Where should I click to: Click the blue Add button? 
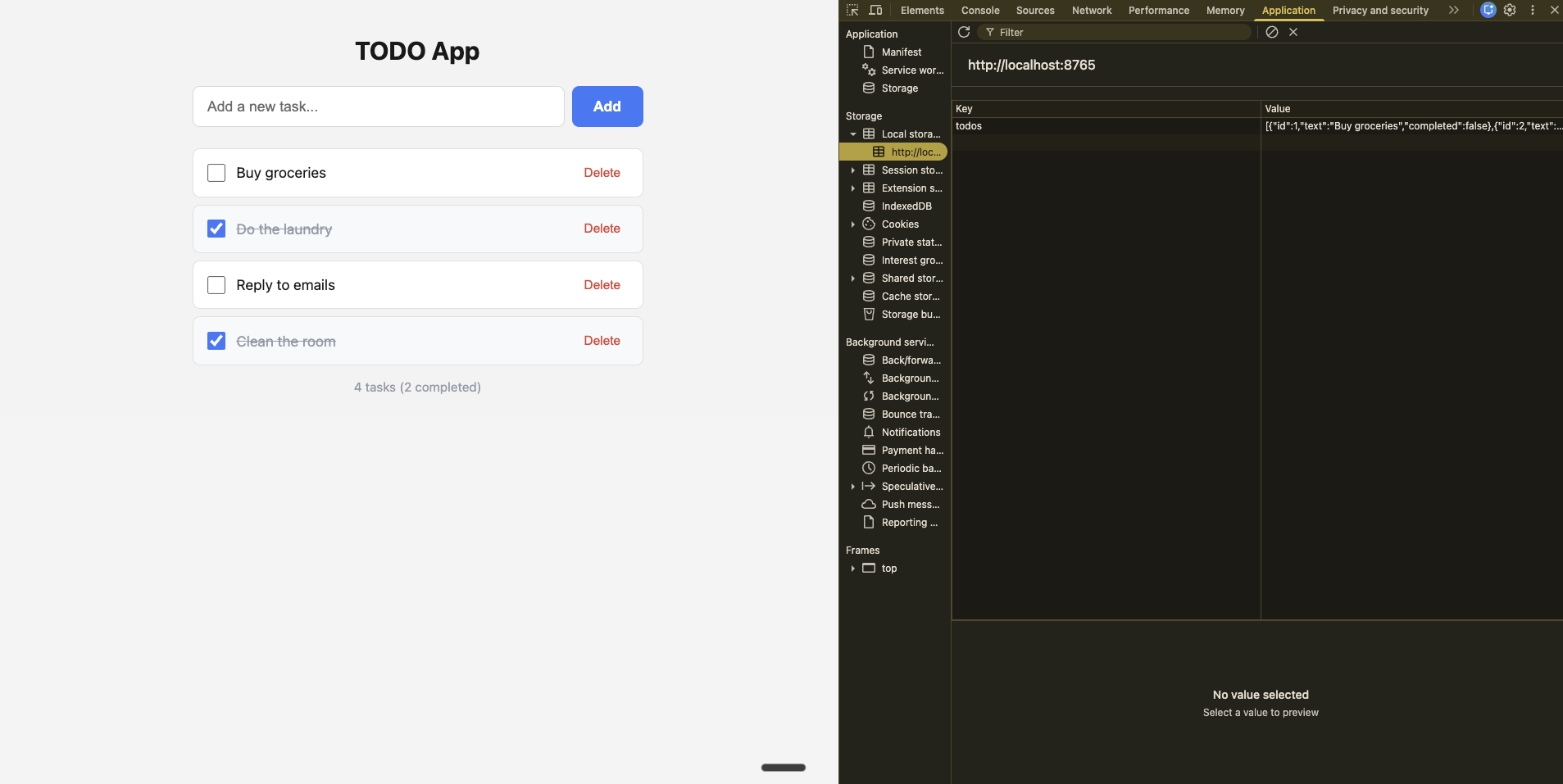[x=607, y=106]
